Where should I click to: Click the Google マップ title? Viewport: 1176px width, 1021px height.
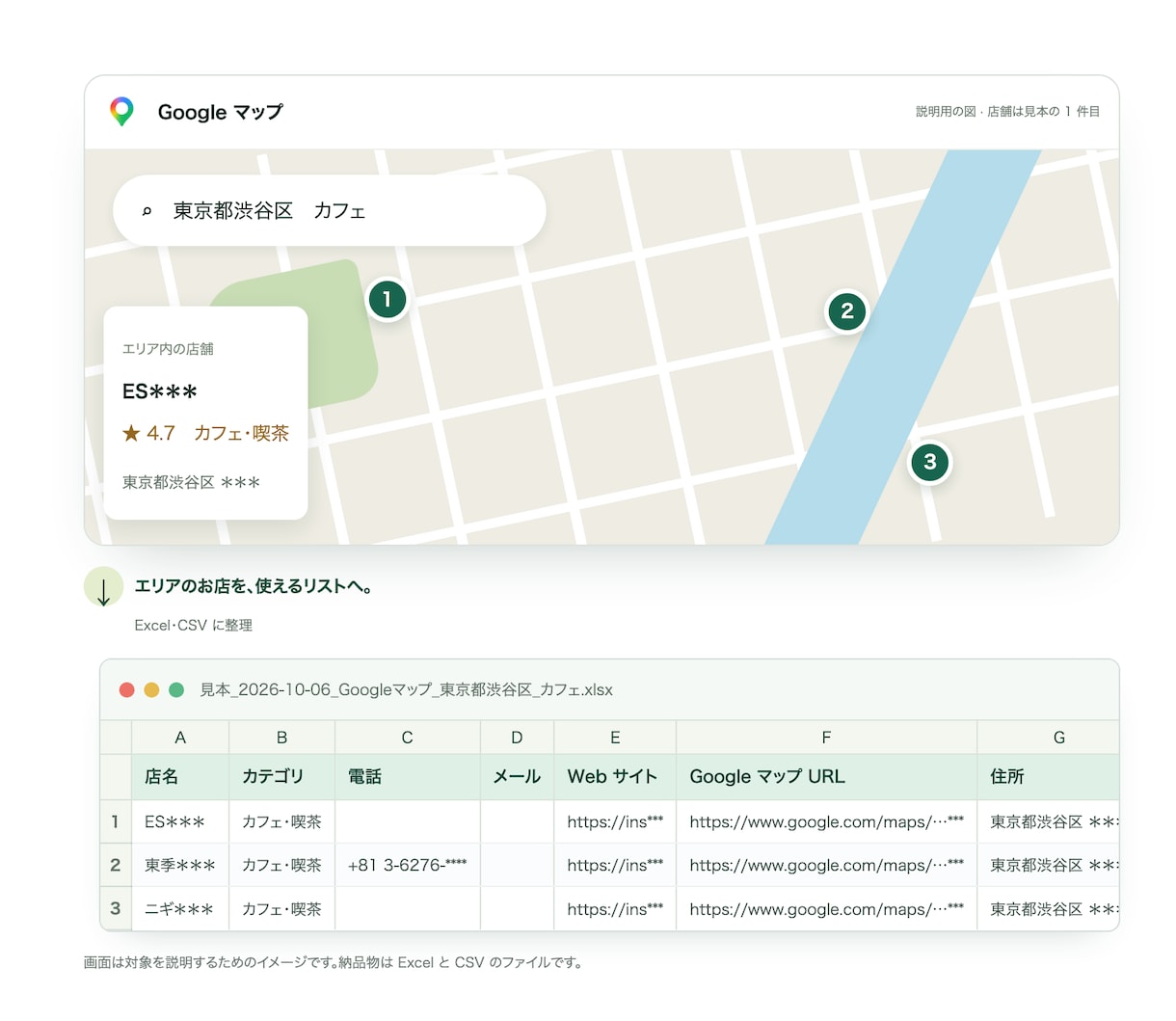[x=221, y=112]
